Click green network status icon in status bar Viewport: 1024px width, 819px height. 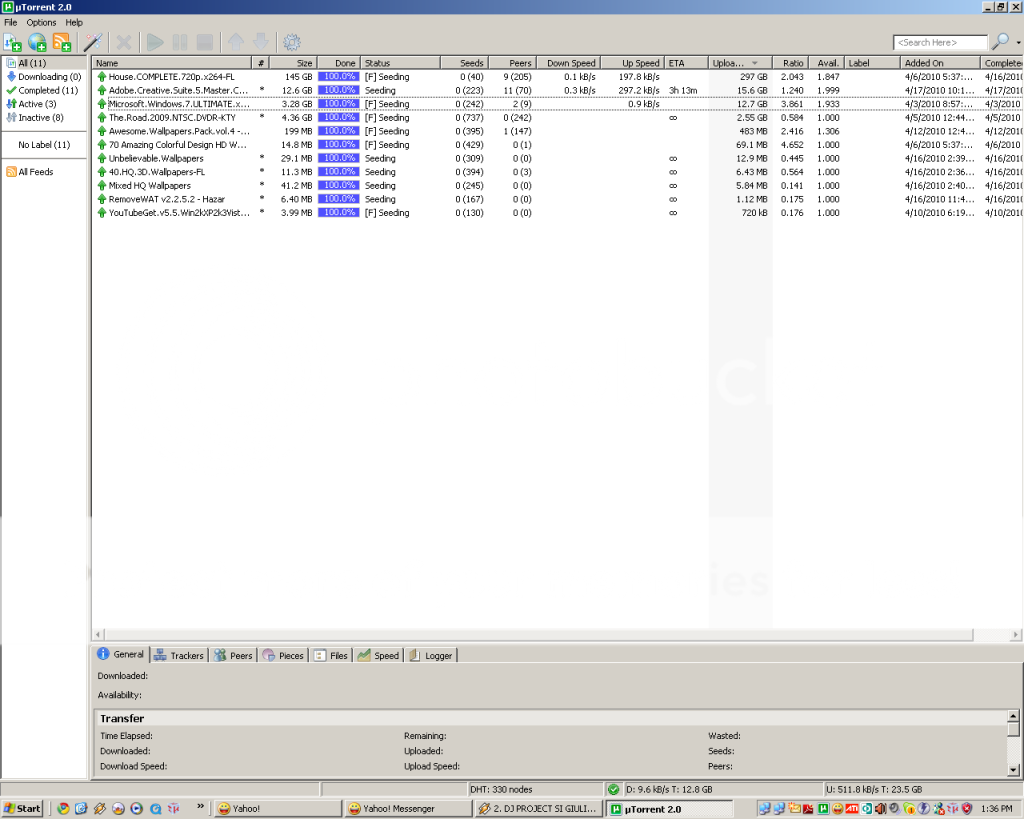613,789
